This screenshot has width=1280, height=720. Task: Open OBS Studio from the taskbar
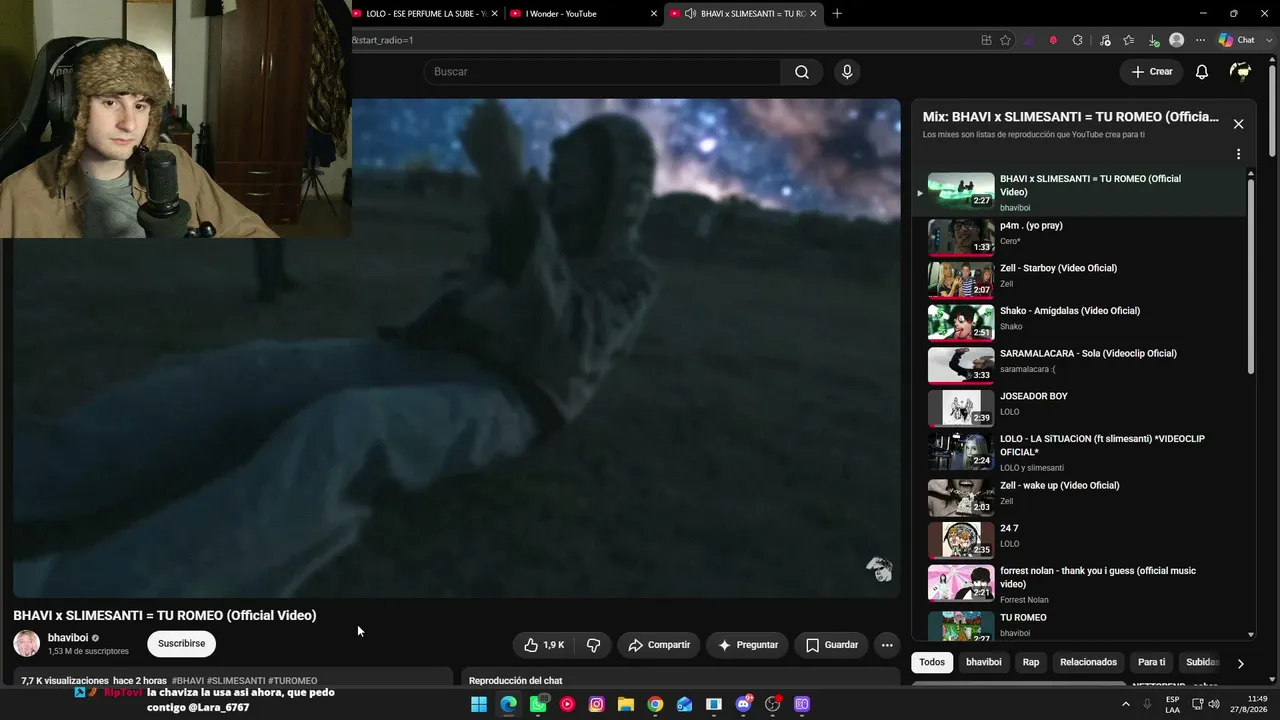(x=772, y=704)
